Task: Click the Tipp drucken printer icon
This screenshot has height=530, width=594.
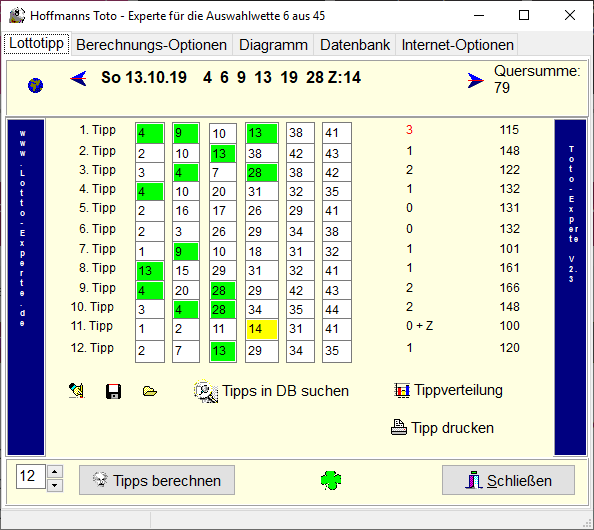Action: click(x=399, y=427)
